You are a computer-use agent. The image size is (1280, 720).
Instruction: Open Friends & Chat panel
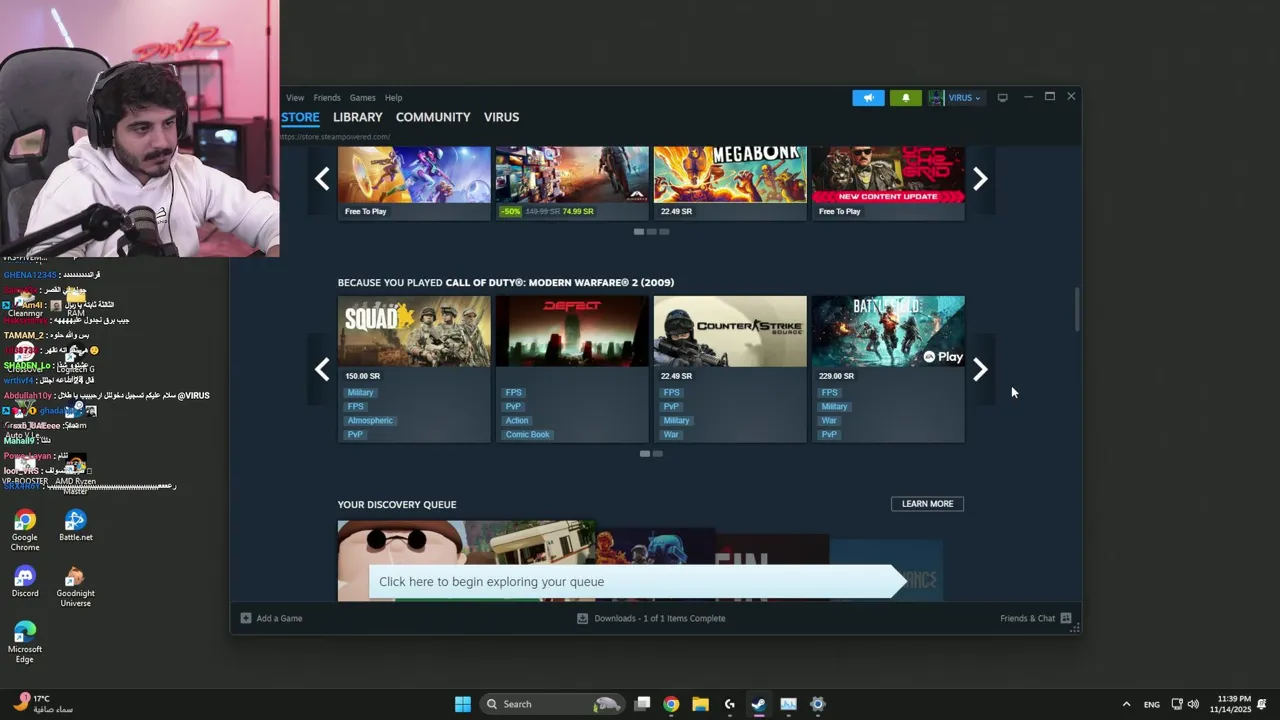(x=1035, y=618)
